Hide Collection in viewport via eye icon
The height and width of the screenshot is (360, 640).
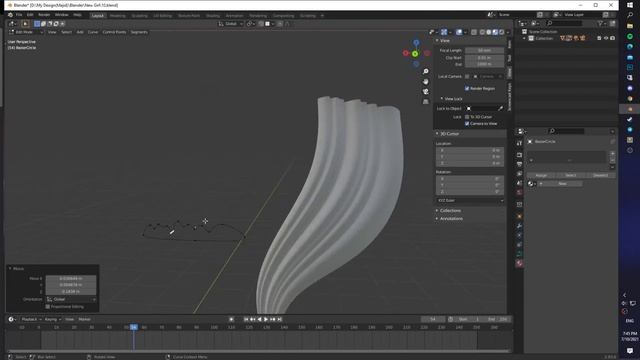(x=606, y=38)
